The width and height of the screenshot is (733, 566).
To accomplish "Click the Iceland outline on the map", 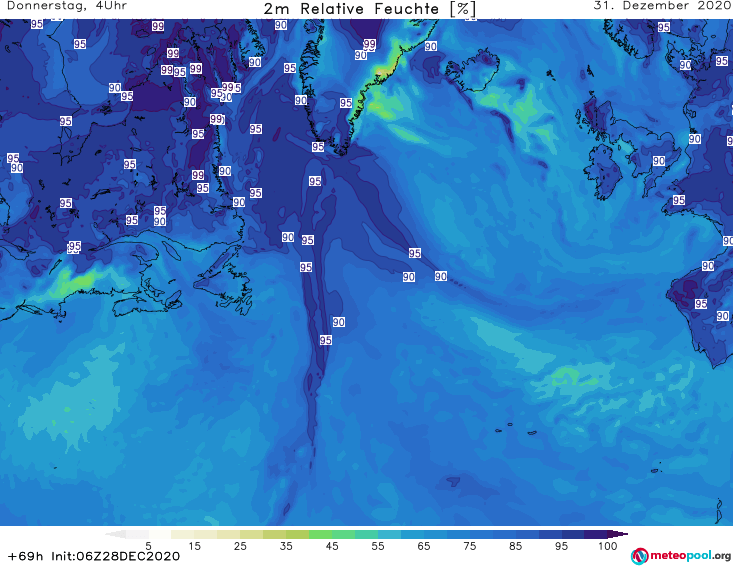I will click(x=472, y=70).
